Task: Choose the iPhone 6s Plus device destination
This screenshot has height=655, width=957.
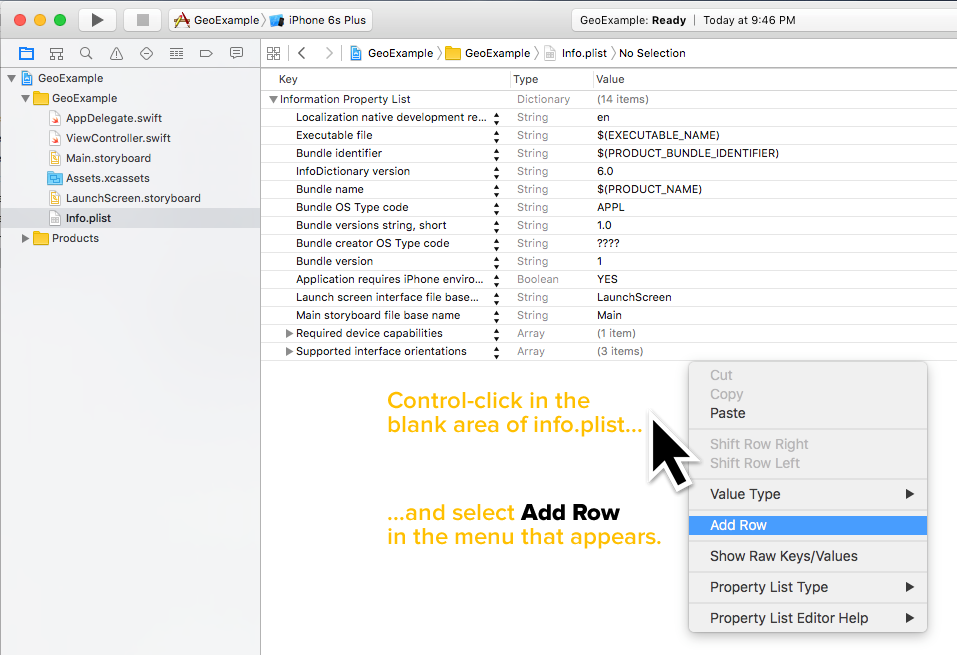Action: [318, 20]
